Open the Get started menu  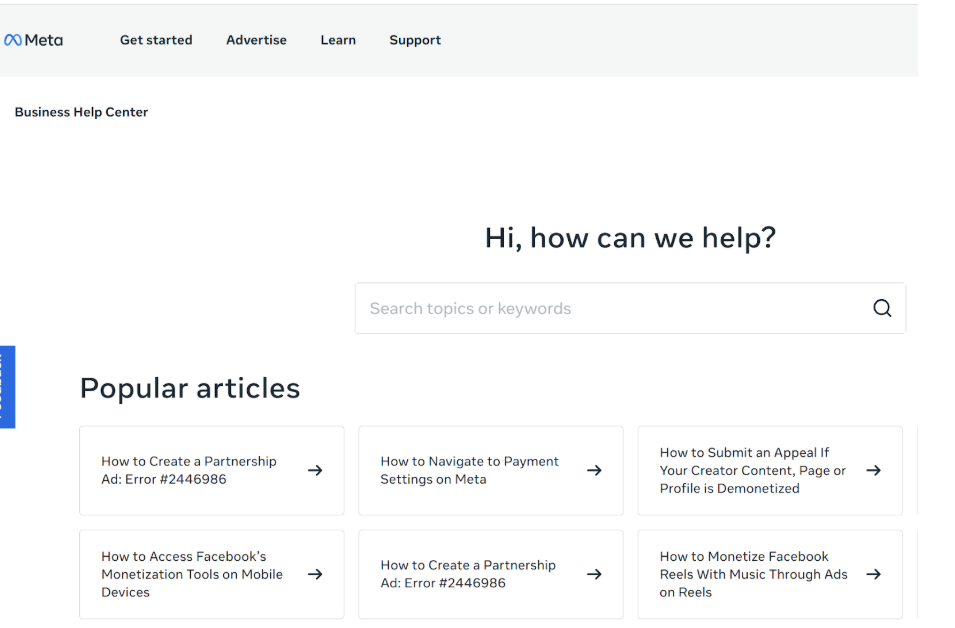(156, 40)
